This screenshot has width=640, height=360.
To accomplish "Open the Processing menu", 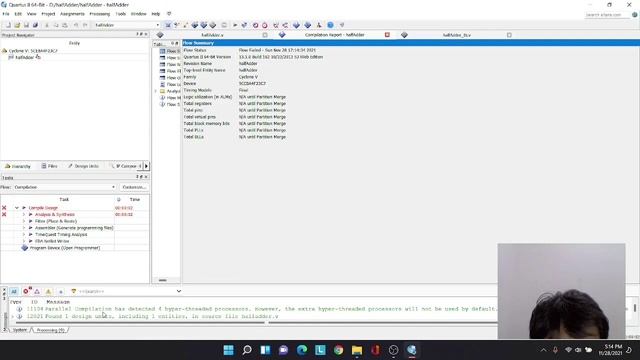I will 100,14.
